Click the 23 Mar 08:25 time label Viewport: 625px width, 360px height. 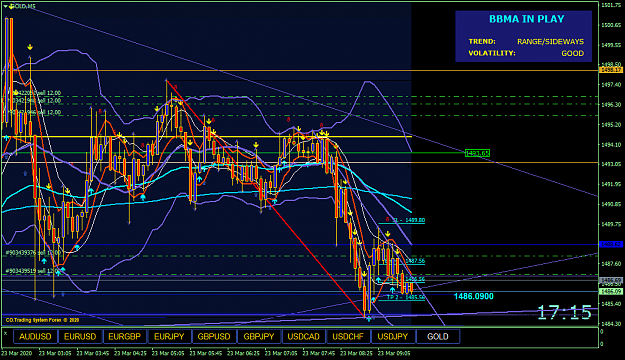tap(356, 353)
